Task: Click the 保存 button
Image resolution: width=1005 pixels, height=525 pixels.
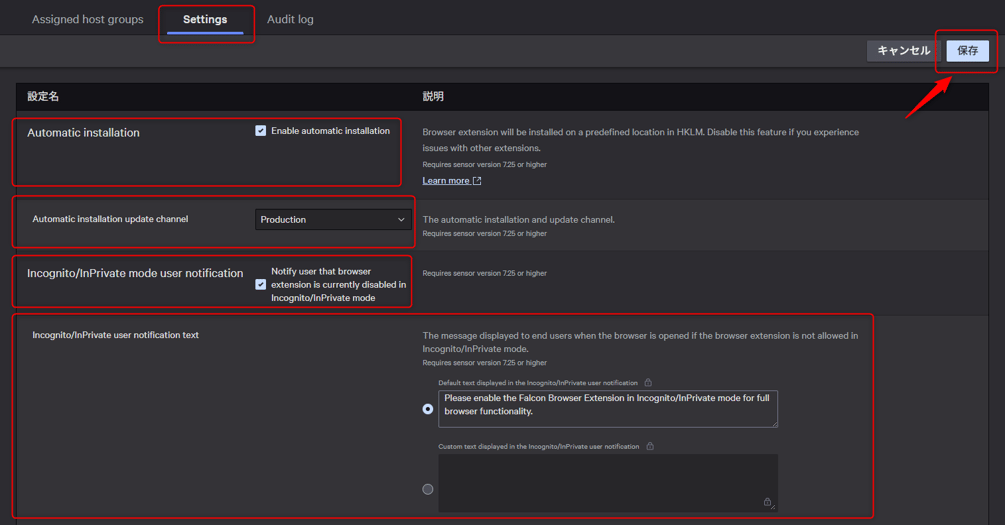Action: pyautogui.click(x=967, y=51)
